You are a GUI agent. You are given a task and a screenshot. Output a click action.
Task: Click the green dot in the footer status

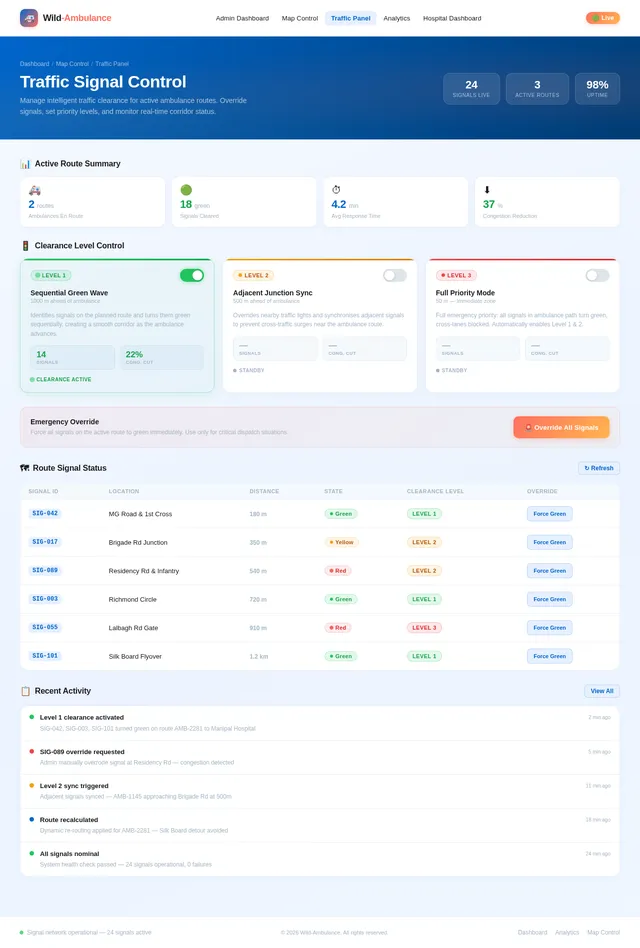coord(22,932)
